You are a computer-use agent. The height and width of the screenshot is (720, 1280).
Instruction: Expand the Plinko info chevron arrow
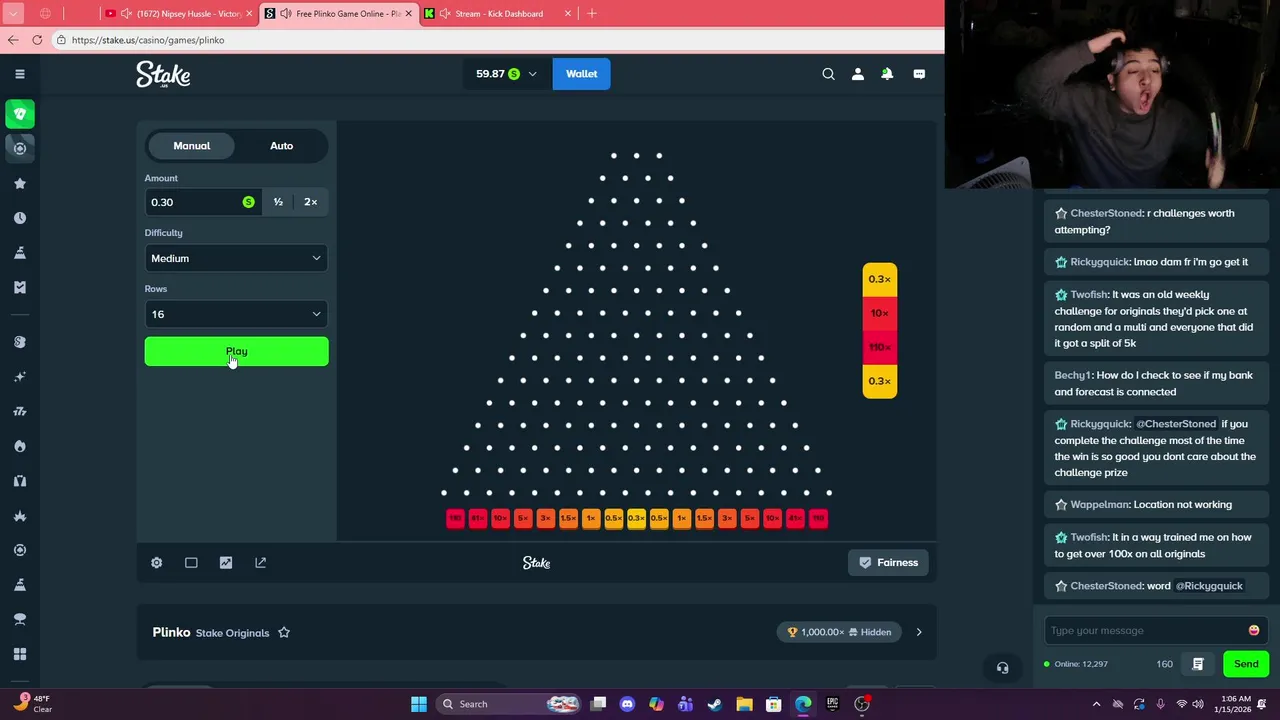[x=919, y=632]
